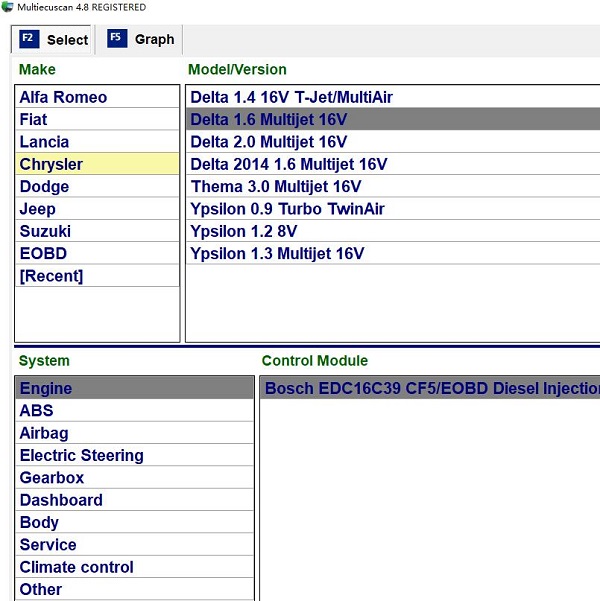Pick Delta 2014 1.6 Multijet 16V
Screen dimensions: 600x601
click(393, 164)
